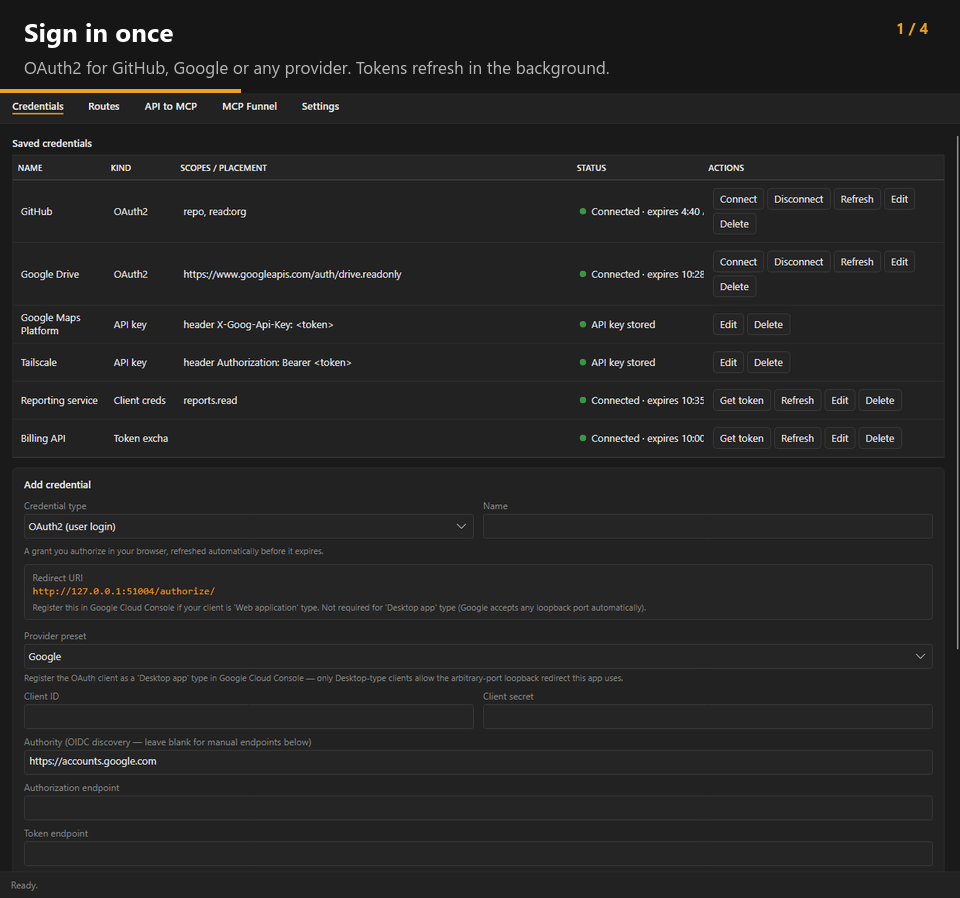Click the drive.readonly scope URL
Image resolution: width=960 pixels, height=898 pixels.
[292, 274]
